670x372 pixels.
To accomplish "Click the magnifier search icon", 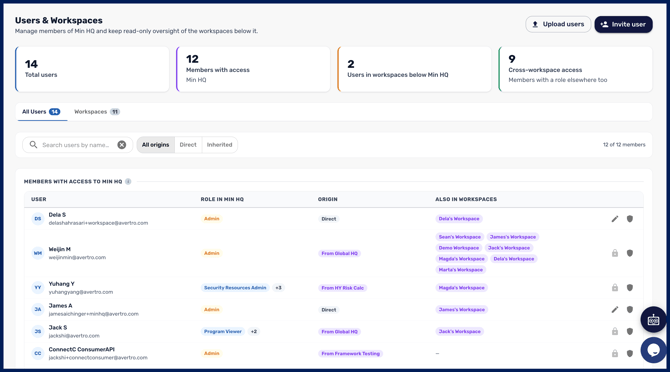I will [x=33, y=145].
